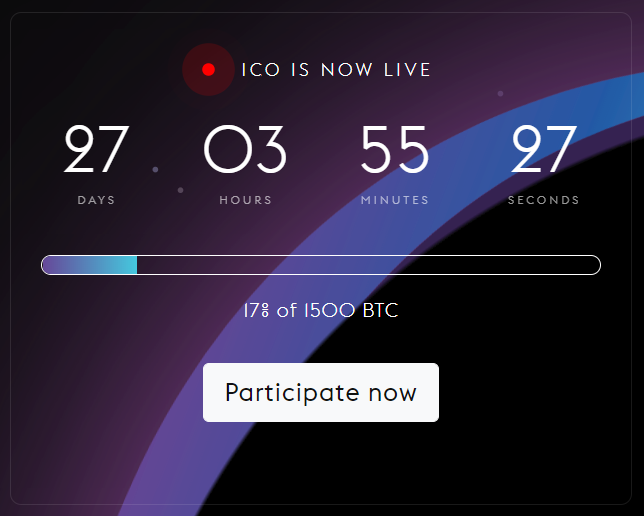This screenshot has height=516, width=644.
Task: Click the seconds countdown number
Action: pos(544,149)
